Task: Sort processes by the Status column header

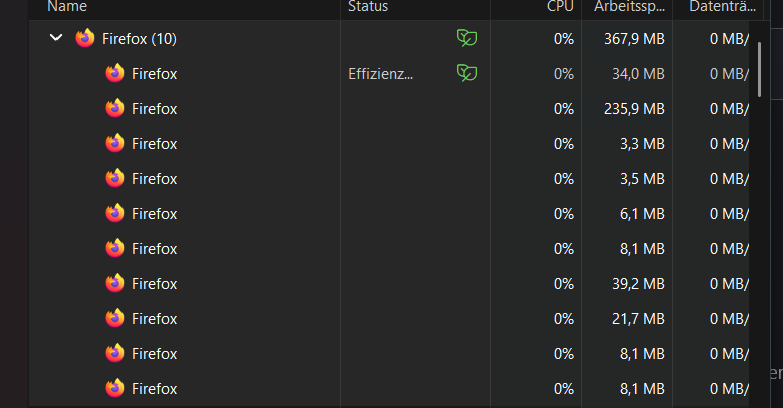Action: coord(368,7)
